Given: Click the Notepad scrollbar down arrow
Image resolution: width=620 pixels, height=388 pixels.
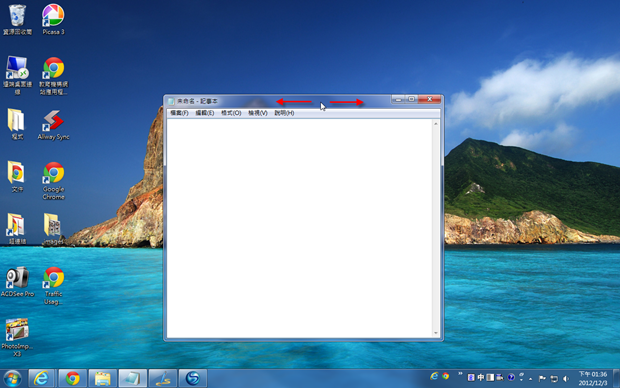Looking at the screenshot, I should coord(436,333).
